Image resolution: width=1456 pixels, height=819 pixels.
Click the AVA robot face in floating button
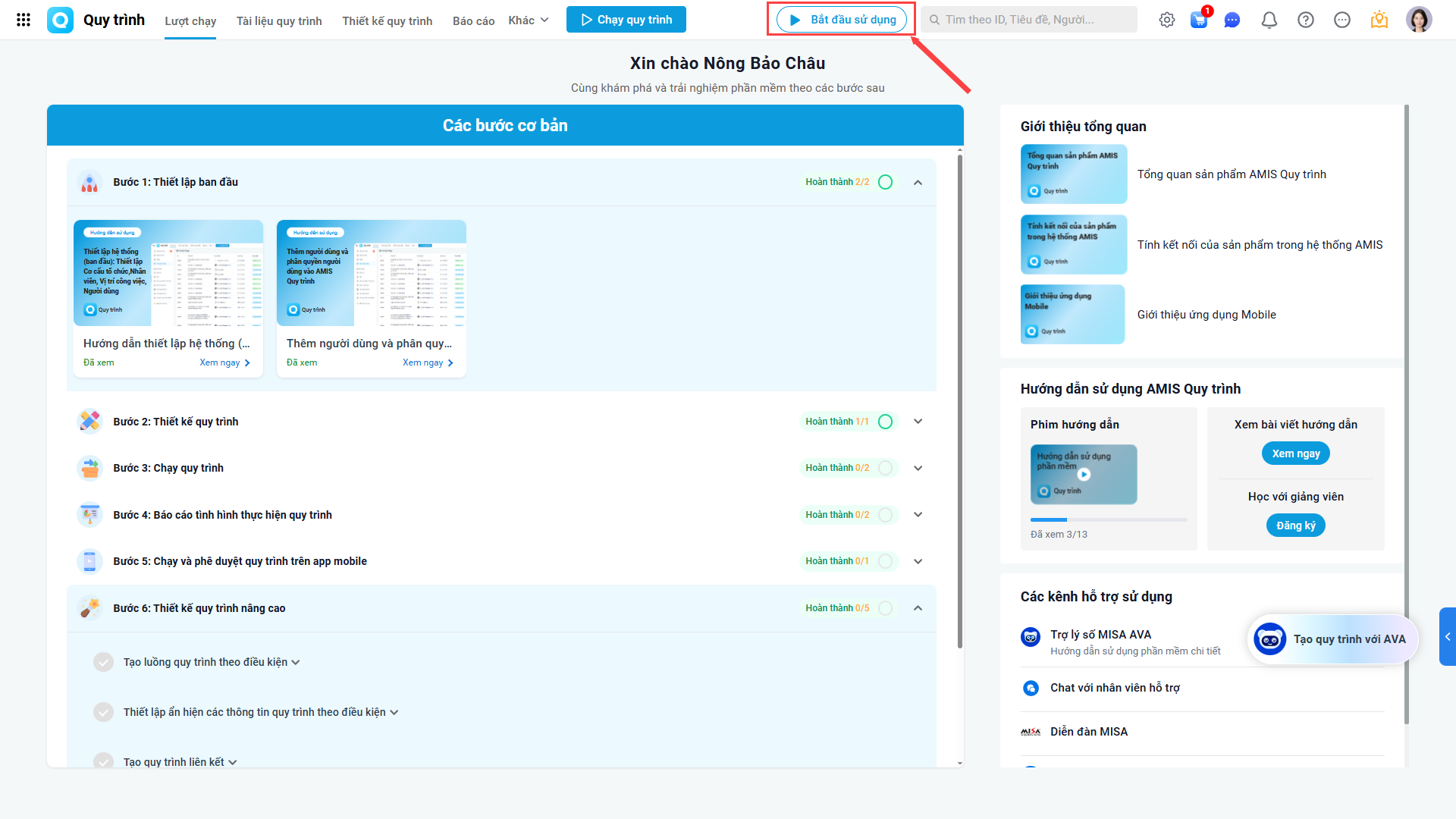[x=1269, y=639]
